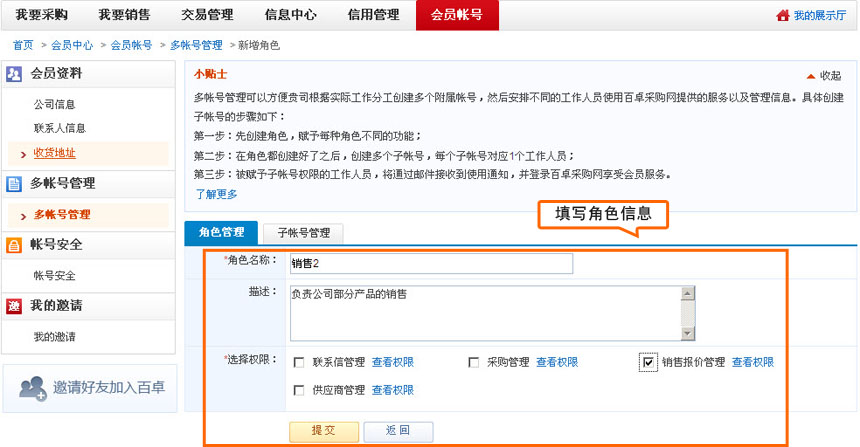Click the 角色名称 input field
Screen dimensions: 860x447
point(430,263)
